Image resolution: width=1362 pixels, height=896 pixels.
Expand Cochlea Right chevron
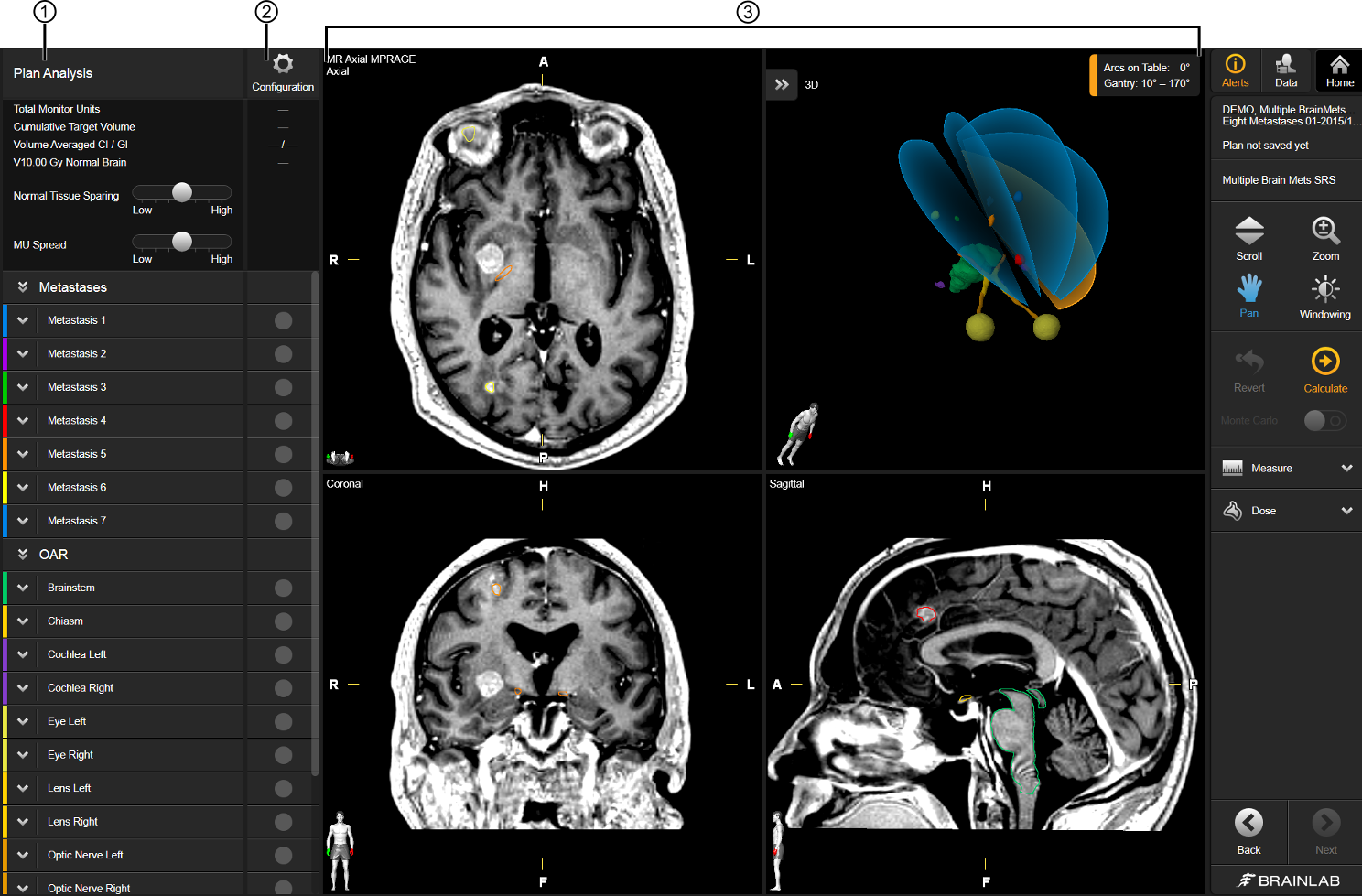tap(23, 688)
